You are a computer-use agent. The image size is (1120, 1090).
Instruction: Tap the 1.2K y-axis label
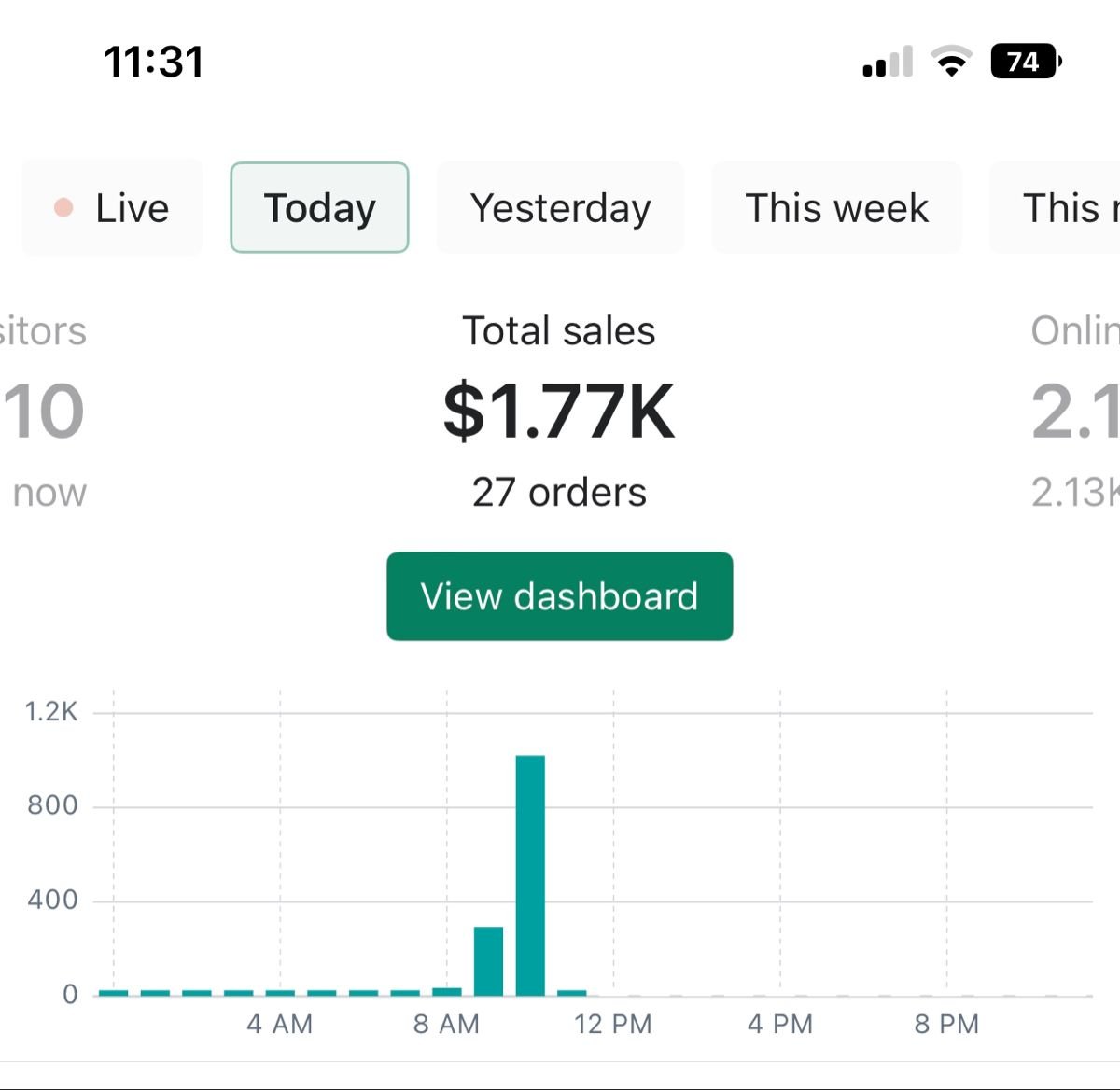pos(54,712)
